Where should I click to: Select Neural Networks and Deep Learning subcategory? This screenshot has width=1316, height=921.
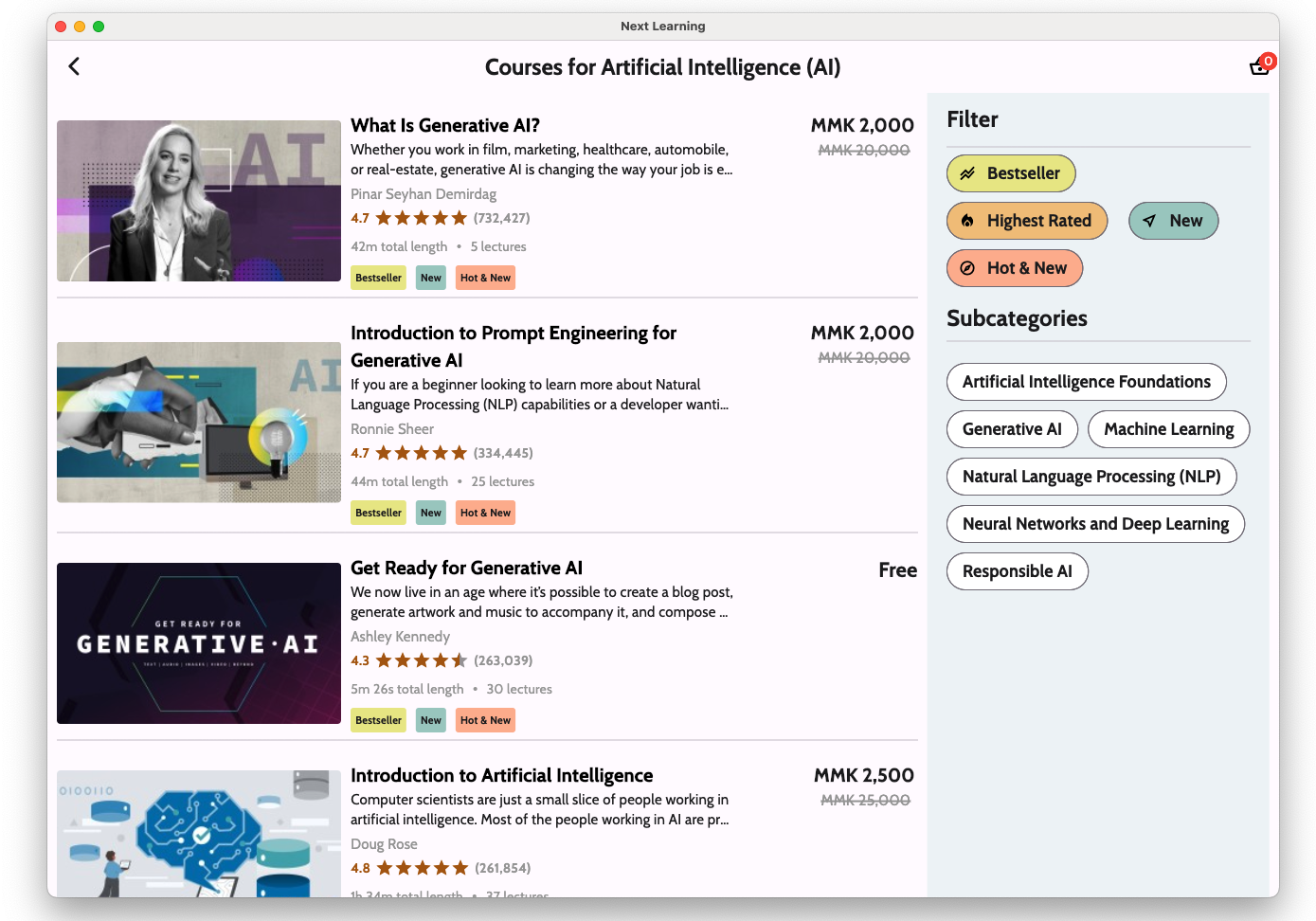coord(1094,524)
